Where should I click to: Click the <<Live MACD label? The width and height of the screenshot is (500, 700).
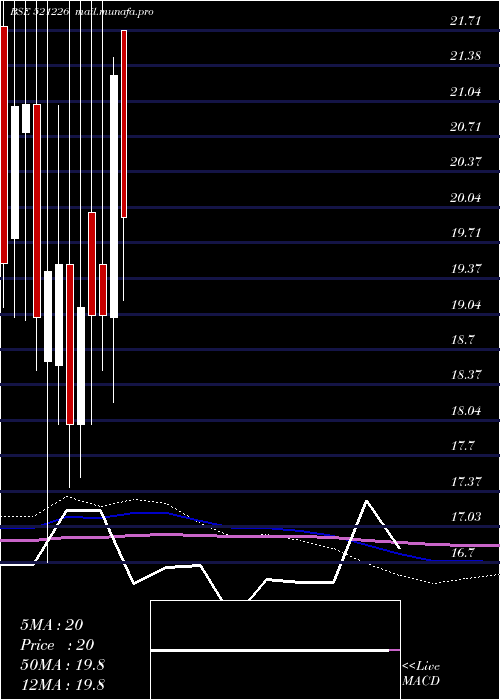point(421,674)
